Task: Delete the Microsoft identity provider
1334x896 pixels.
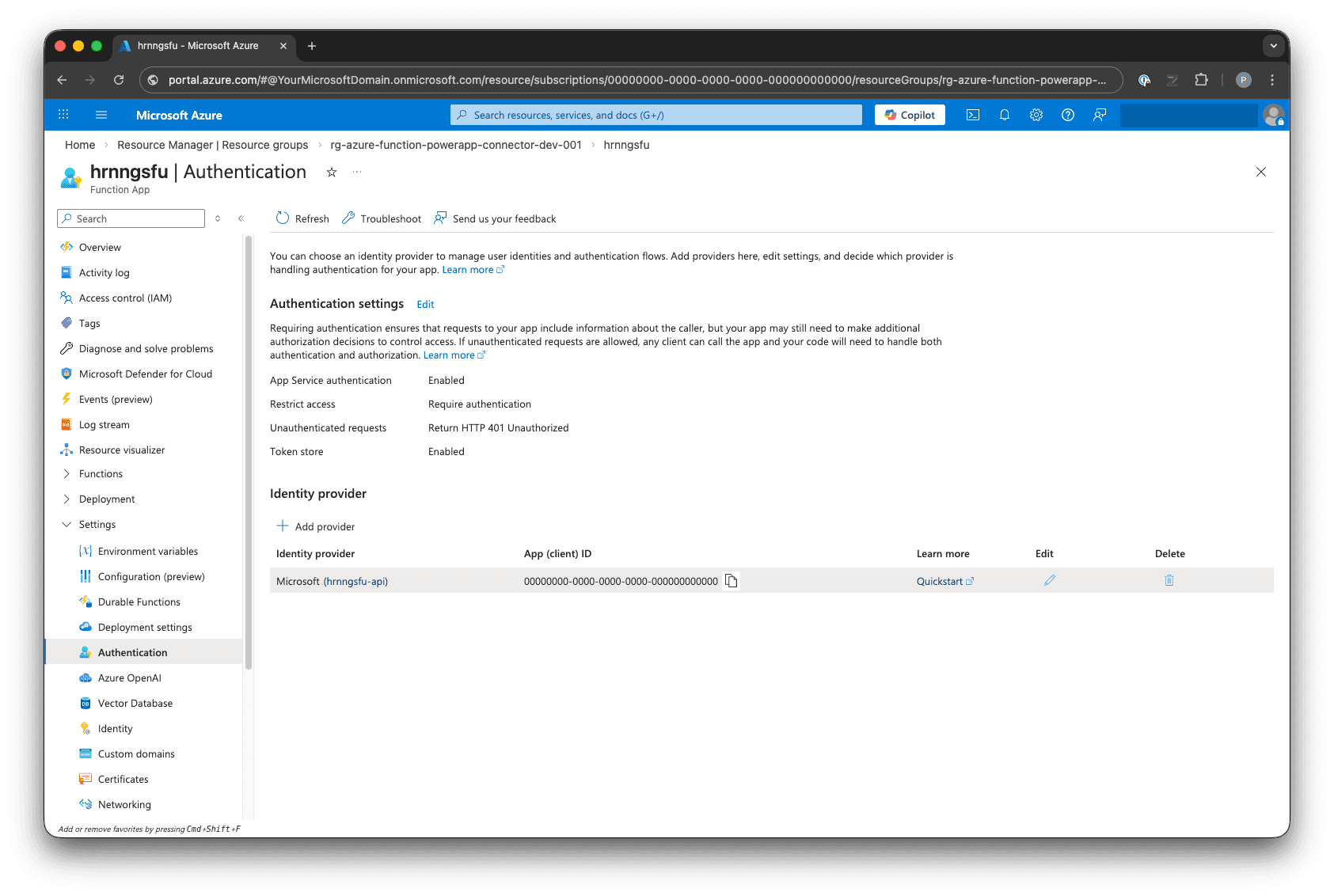Action: click(x=1169, y=580)
